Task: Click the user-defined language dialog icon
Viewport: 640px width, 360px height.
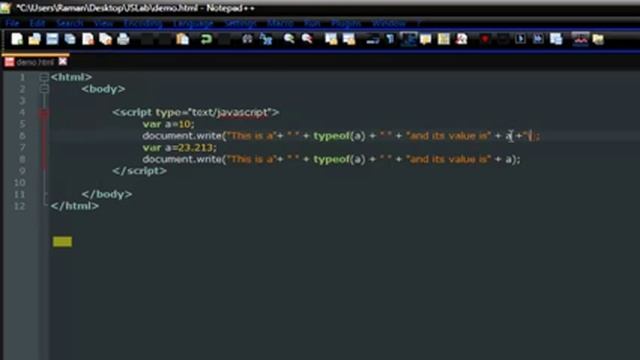Action: (426, 39)
